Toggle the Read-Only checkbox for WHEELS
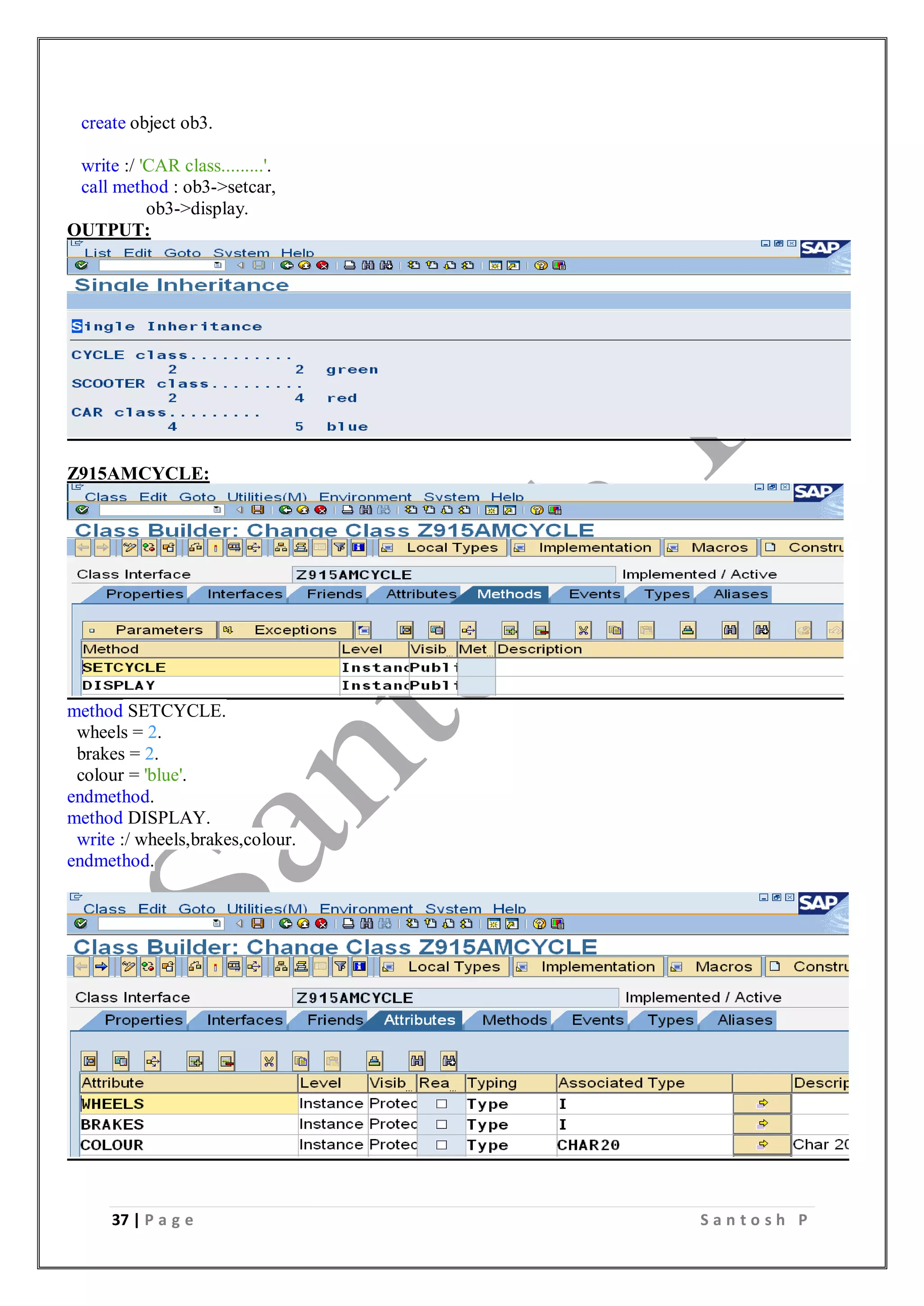The height and width of the screenshot is (1306, 924). pyautogui.click(x=442, y=1105)
